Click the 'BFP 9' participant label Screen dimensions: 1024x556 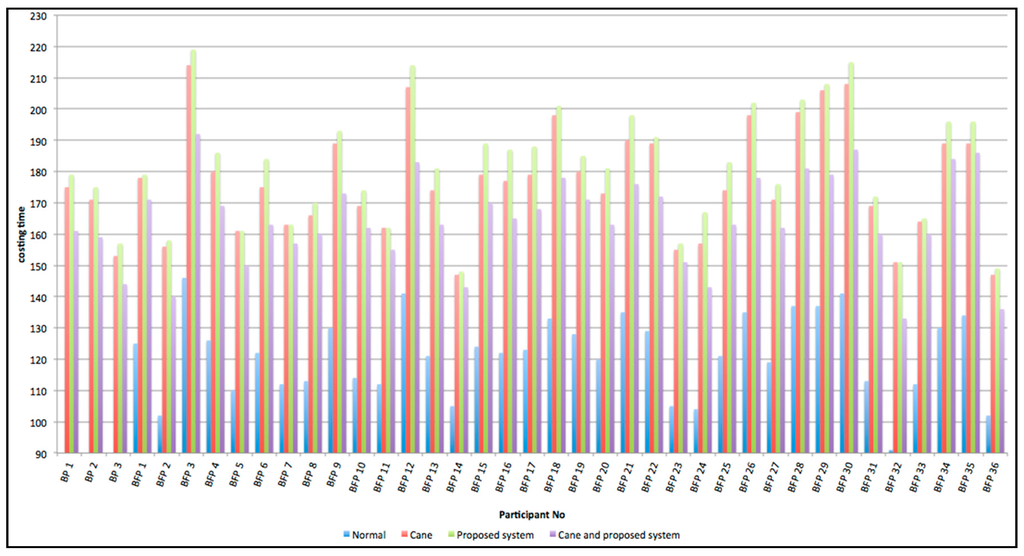pos(332,473)
